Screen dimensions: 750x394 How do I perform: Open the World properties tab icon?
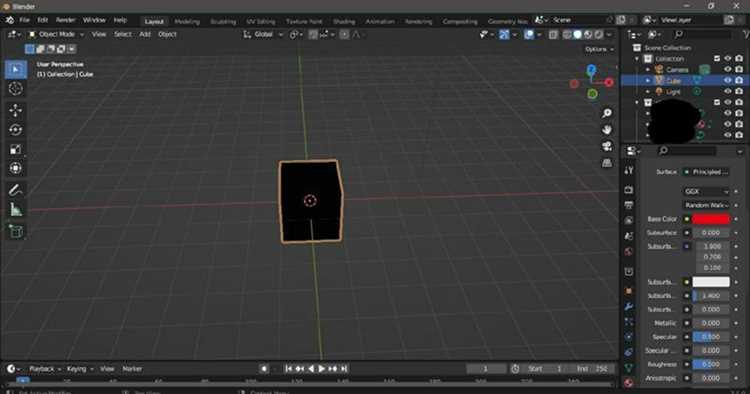click(629, 252)
